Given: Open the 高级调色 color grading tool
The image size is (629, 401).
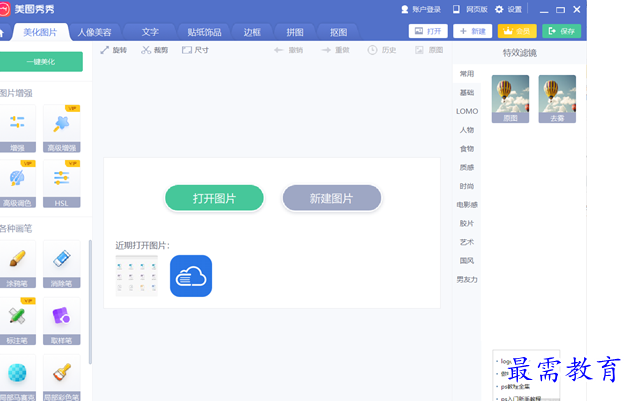Looking at the screenshot, I should [17, 184].
